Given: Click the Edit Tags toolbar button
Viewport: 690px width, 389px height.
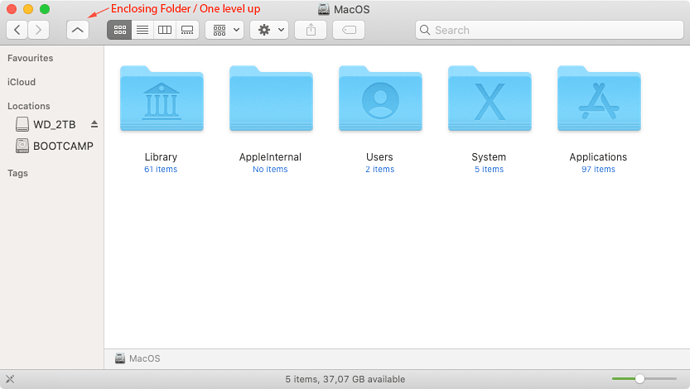Looking at the screenshot, I should click(x=349, y=30).
